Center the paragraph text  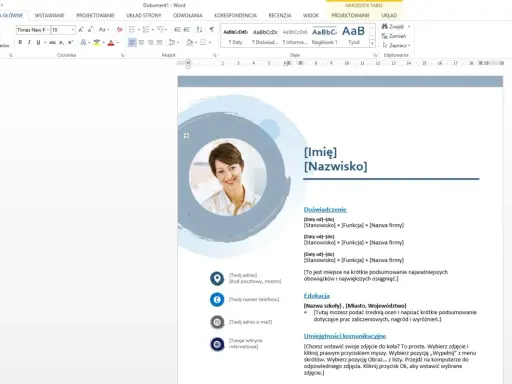[x=141, y=42]
